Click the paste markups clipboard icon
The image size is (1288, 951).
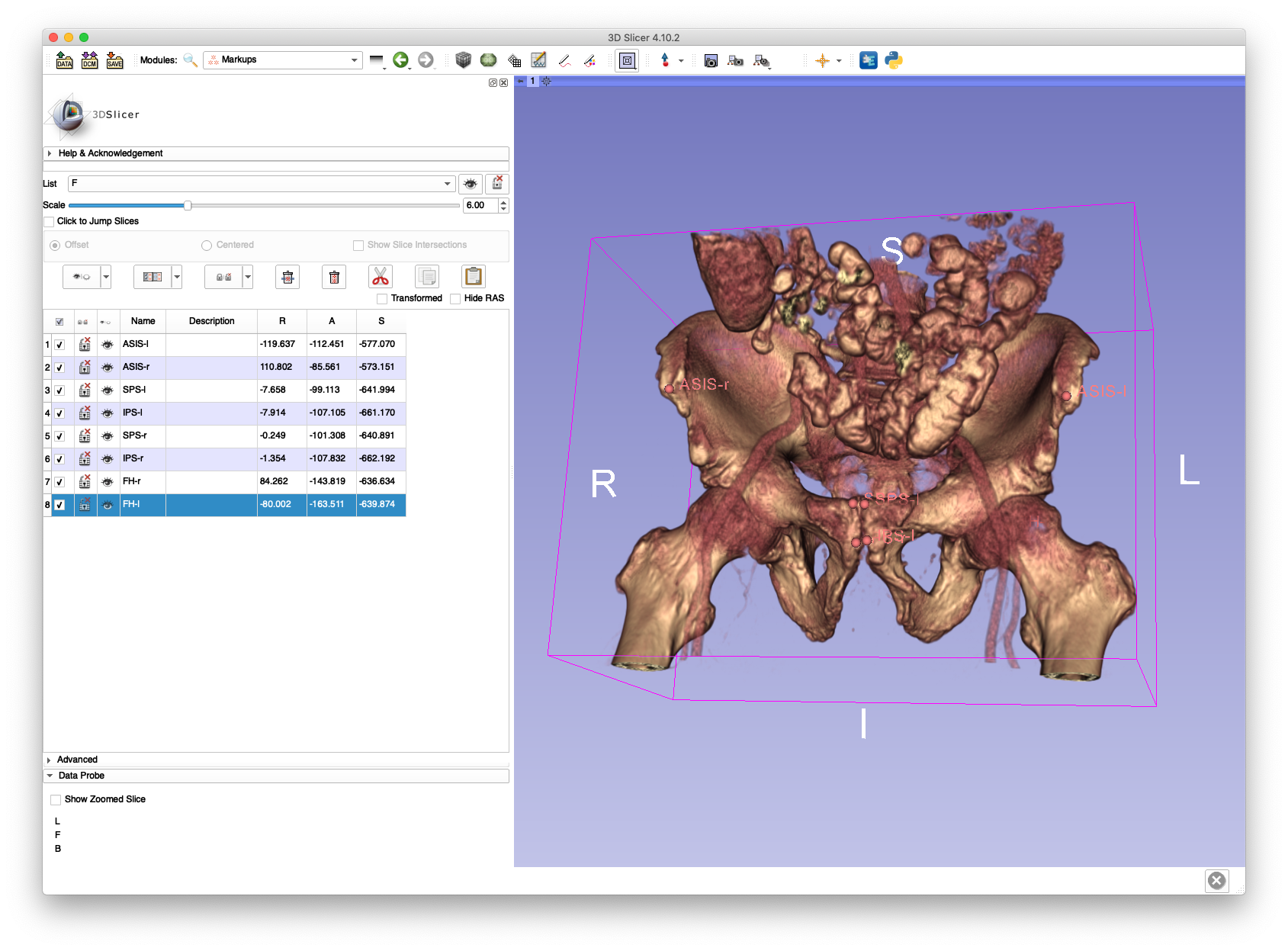474,277
